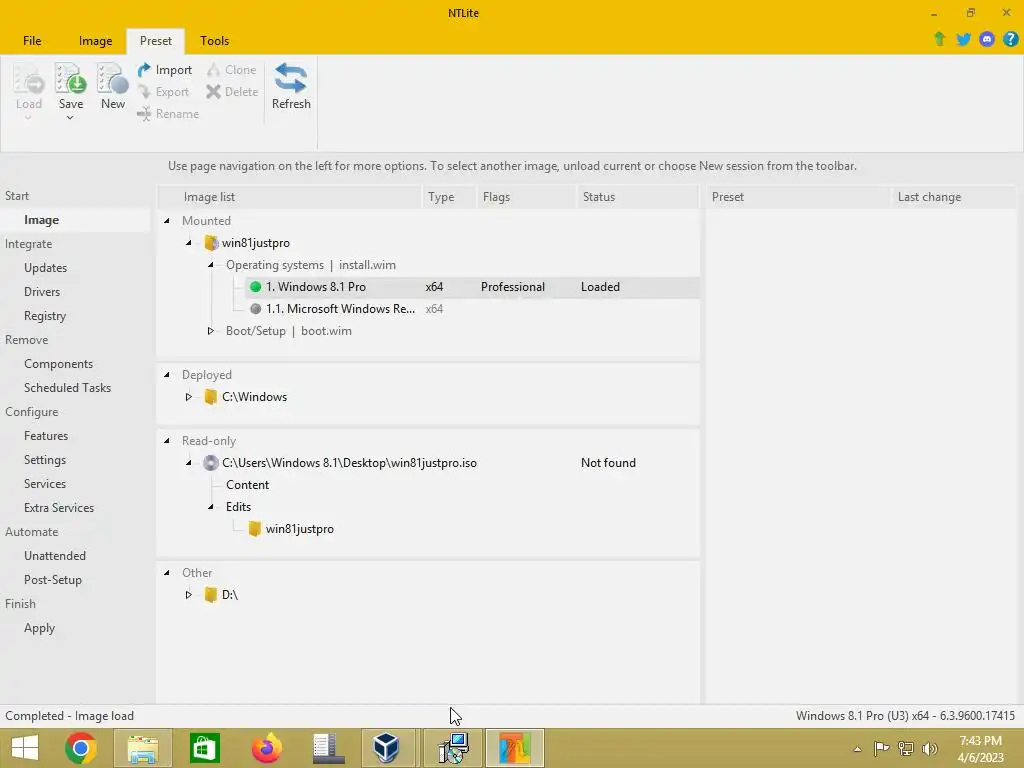The image size is (1024, 768).
Task: Select Microsoft Windows Recovery image row
Action: pyautogui.click(x=472, y=309)
